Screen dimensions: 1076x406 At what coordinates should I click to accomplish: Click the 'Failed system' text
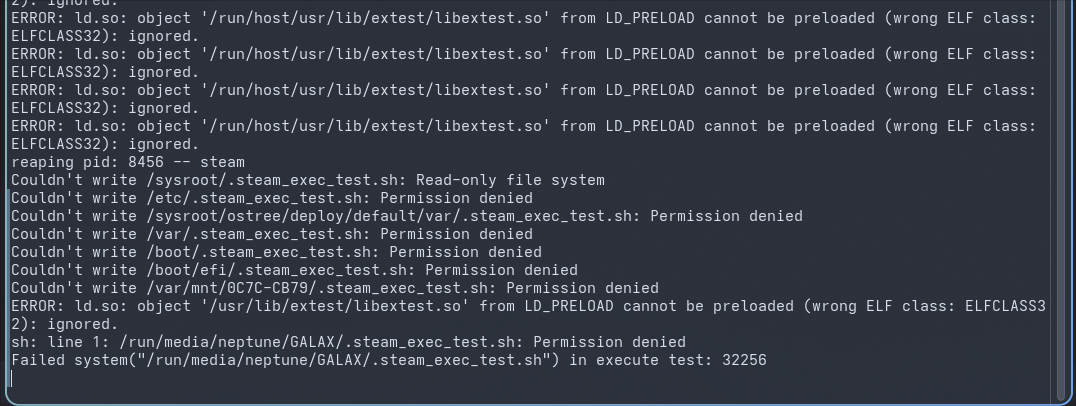[x=70, y=360]
